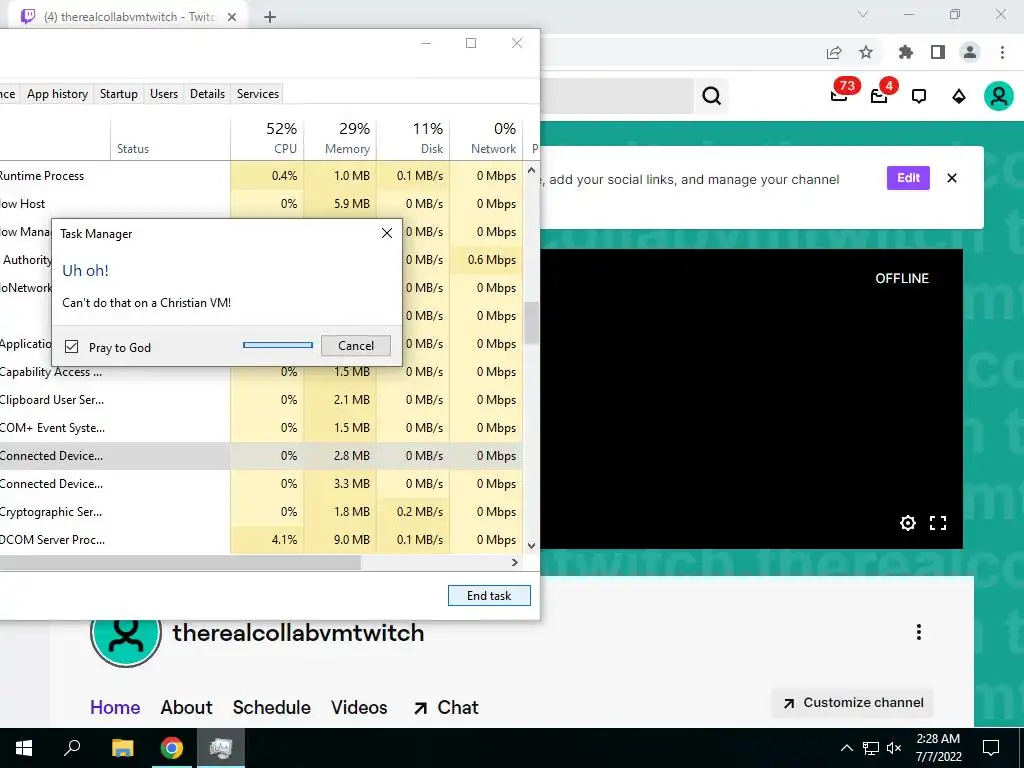Viewport: 1024px width, 768px height.
Task: Open taskbar search magnifier
Action: click(x=72, y=748)
